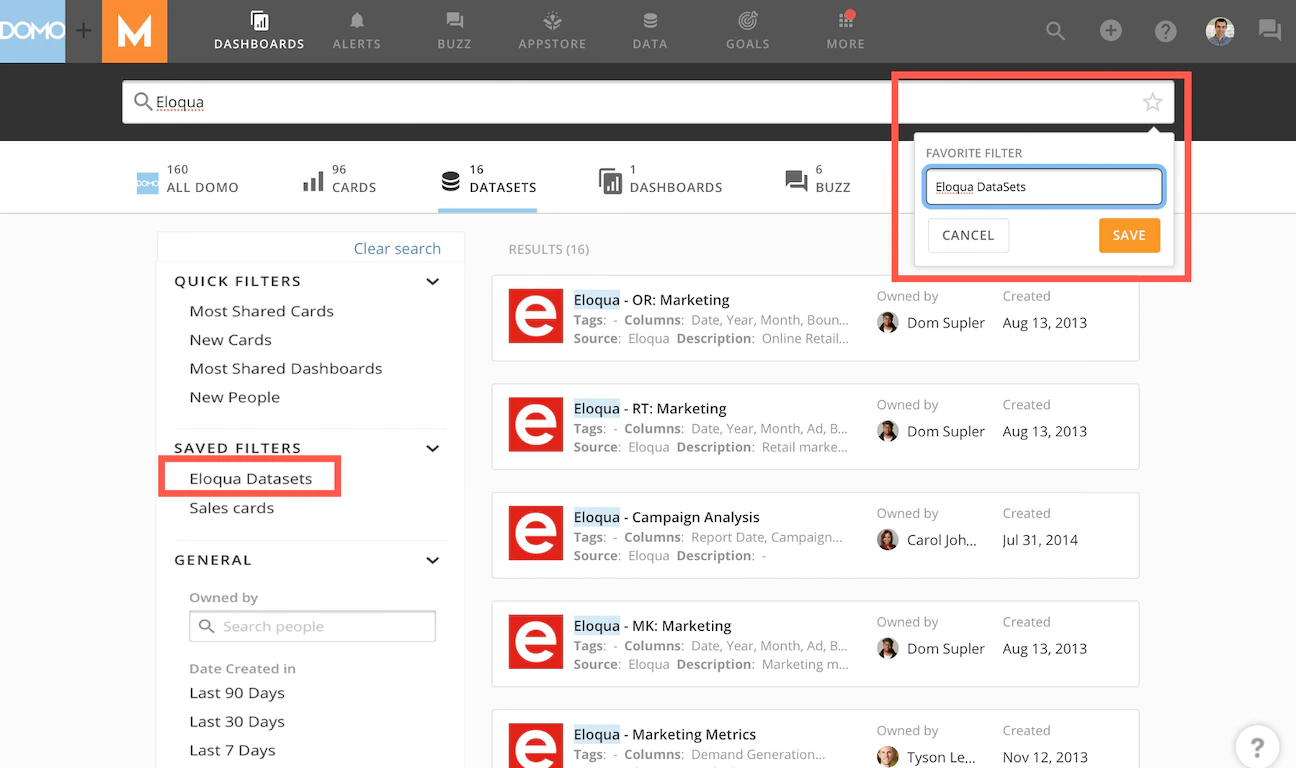Filter by Last 7 Days

click(233, 751)
